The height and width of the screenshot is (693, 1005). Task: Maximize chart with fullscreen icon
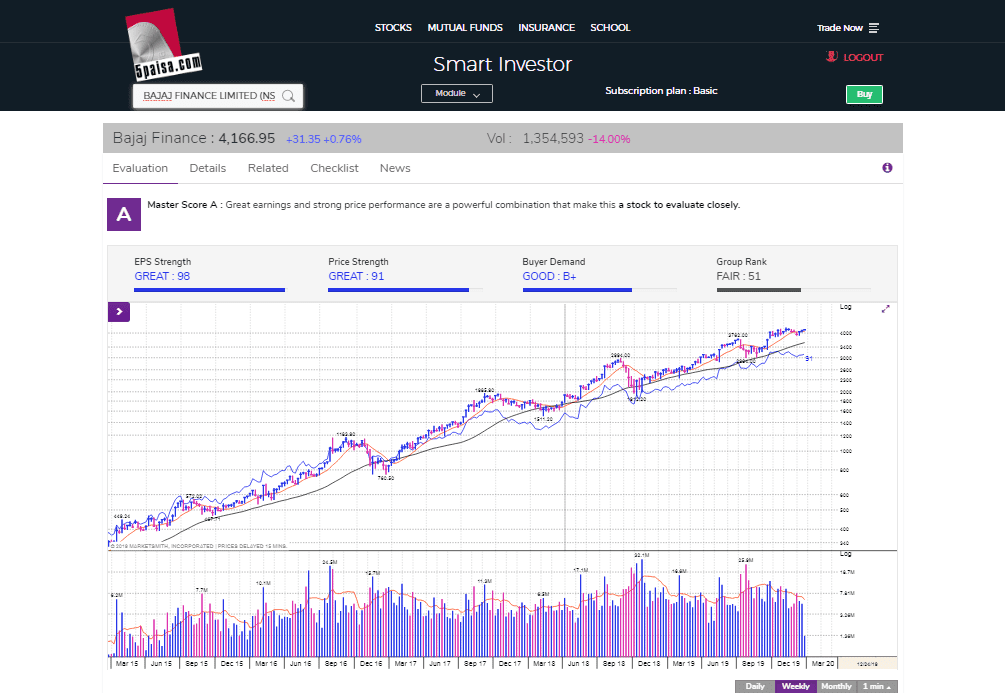885,309
